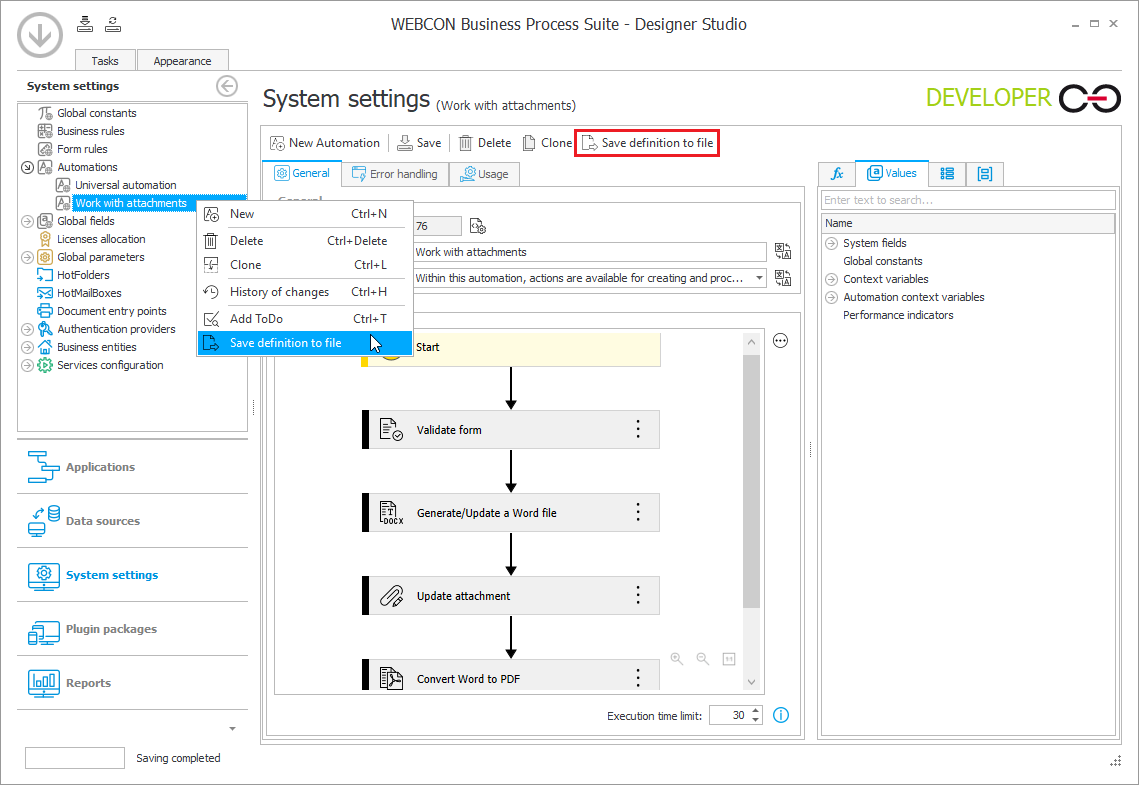Click the execution time limit info icon
Screen dimensions: 1139x785
781,715
